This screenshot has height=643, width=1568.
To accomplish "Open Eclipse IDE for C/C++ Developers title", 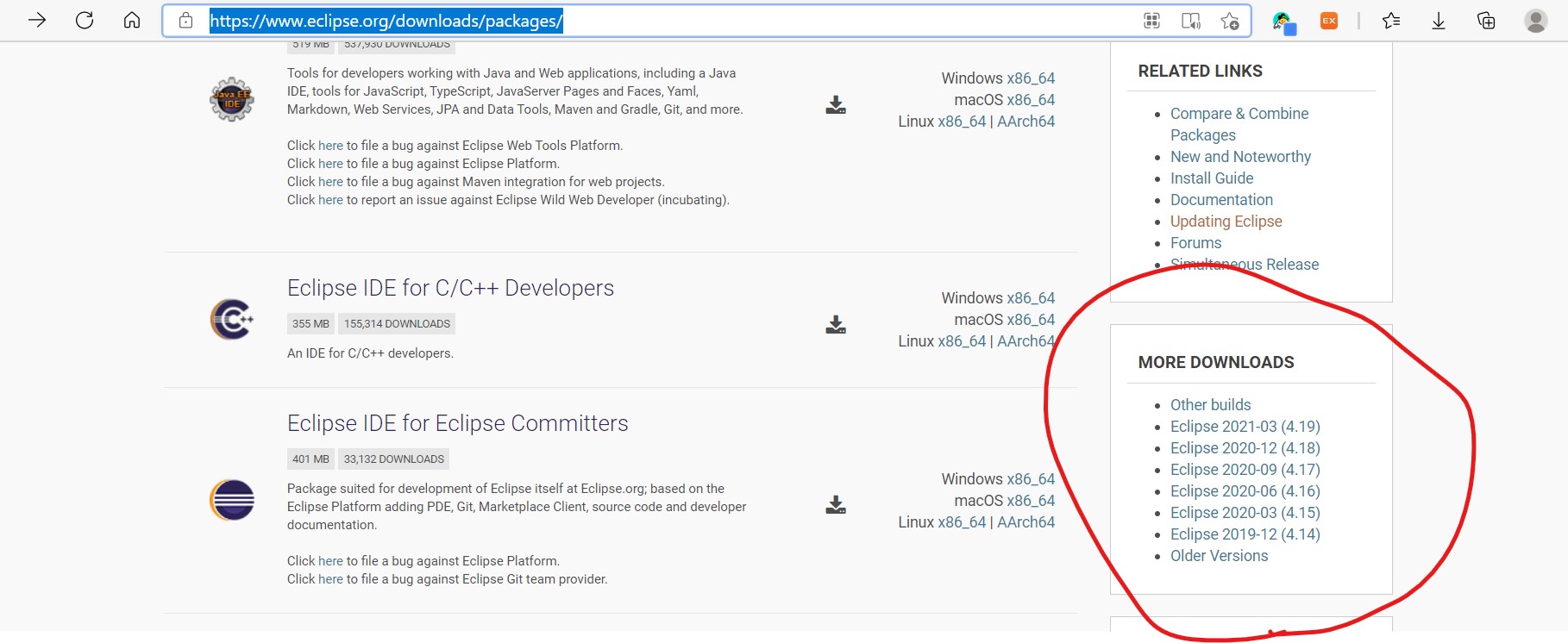I will pos(450,288).
